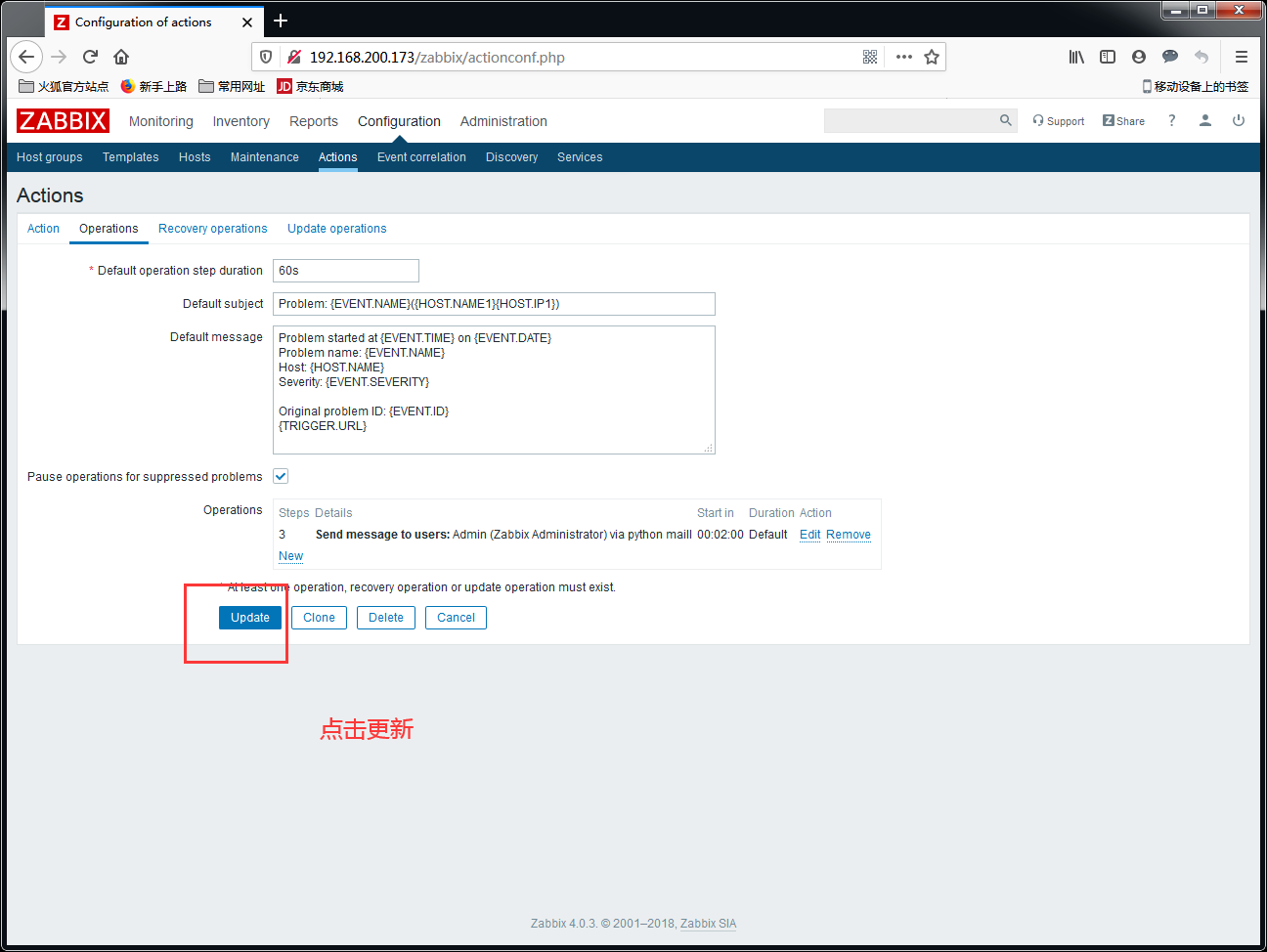Open the Configuration menu
The width and height of the screenshot is (1267, 952).
[399, 121]
